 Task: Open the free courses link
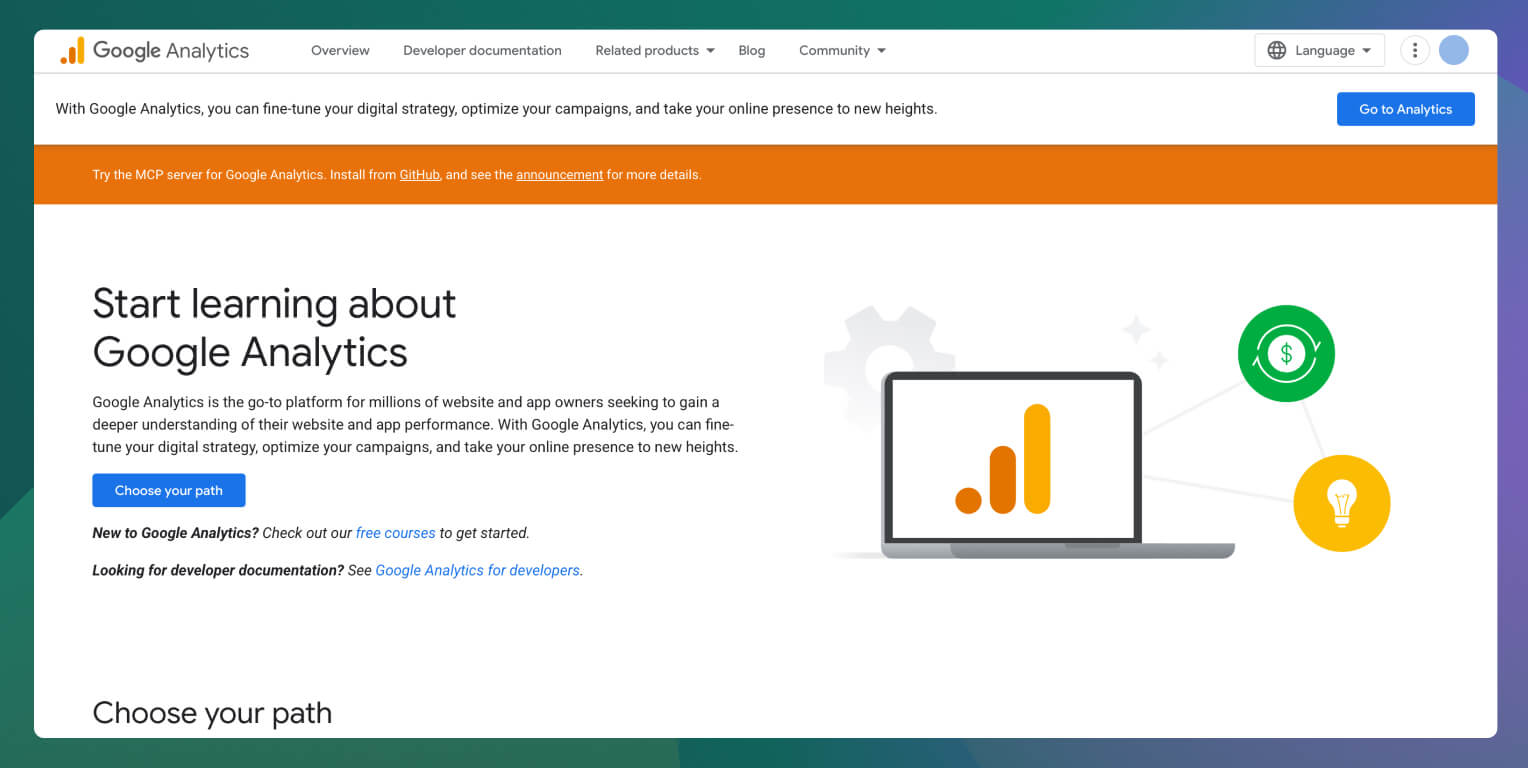[395, 533]
